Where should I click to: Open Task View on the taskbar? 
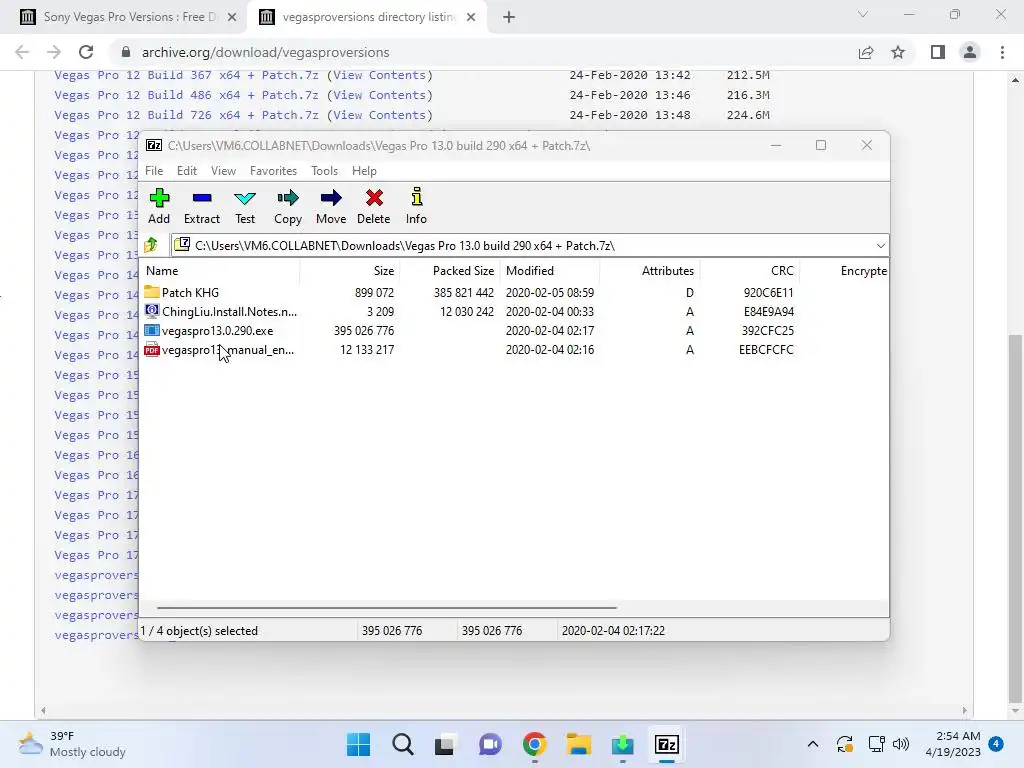tap(445, 744)
